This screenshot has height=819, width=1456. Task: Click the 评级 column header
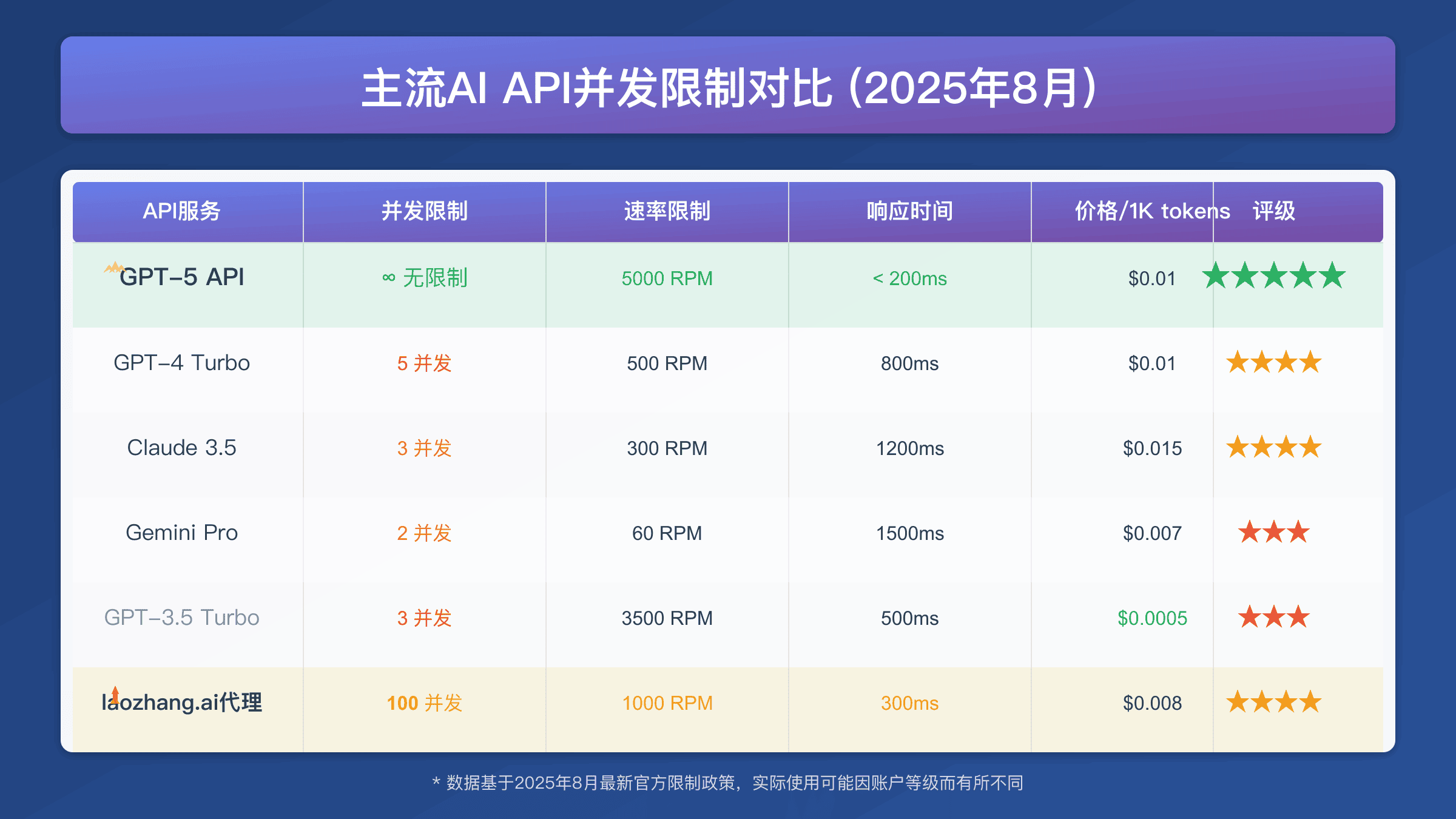coord(1273,211)
